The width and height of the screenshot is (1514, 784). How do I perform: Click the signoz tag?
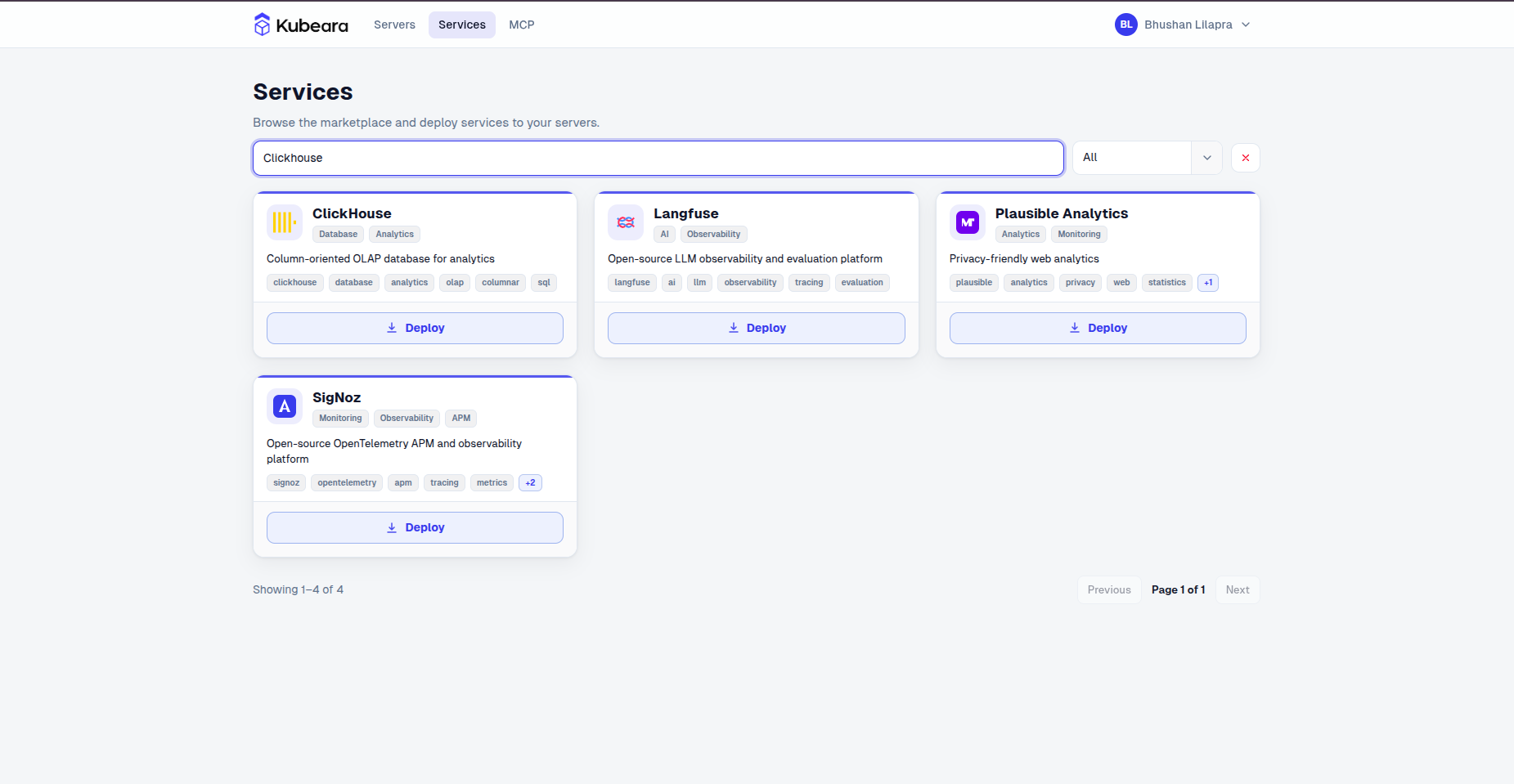[x=286, y=483]
